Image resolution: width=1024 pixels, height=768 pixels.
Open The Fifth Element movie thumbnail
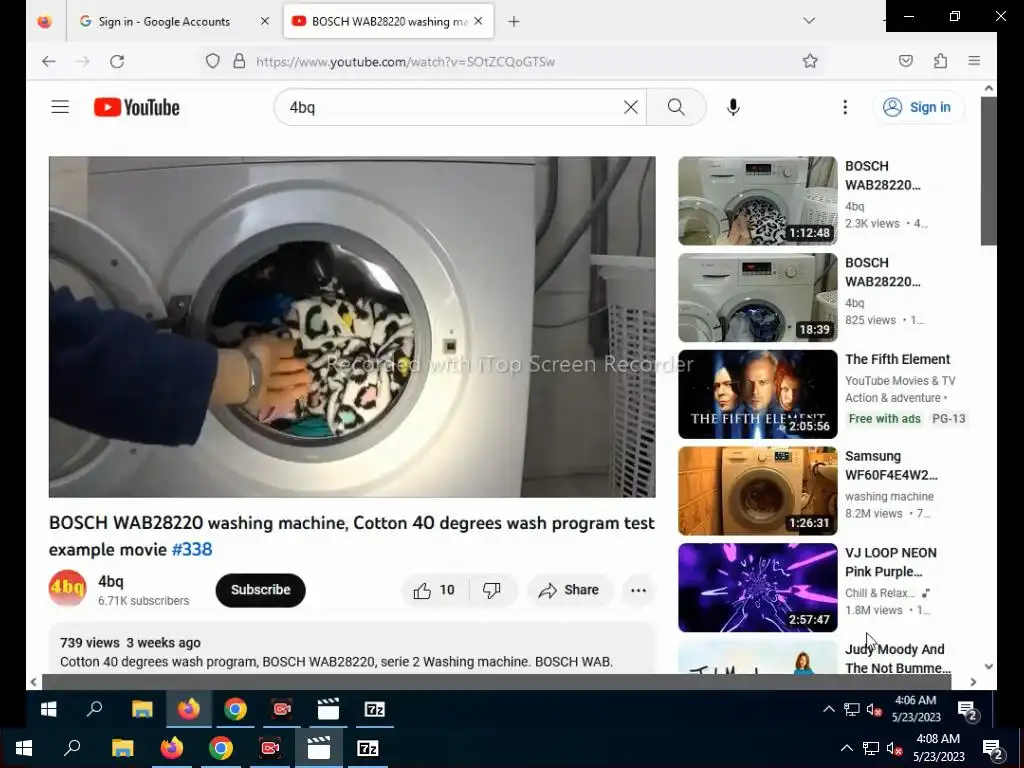tap(758, 394)
